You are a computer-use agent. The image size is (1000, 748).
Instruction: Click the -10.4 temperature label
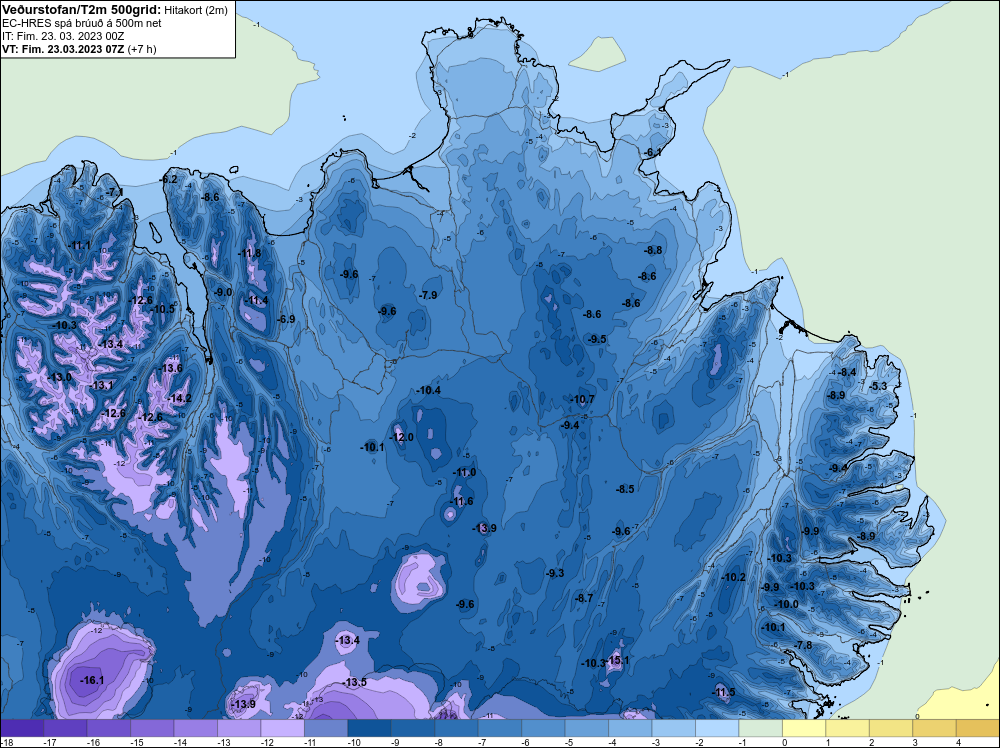pyautogui.click(x=429, y=390)
